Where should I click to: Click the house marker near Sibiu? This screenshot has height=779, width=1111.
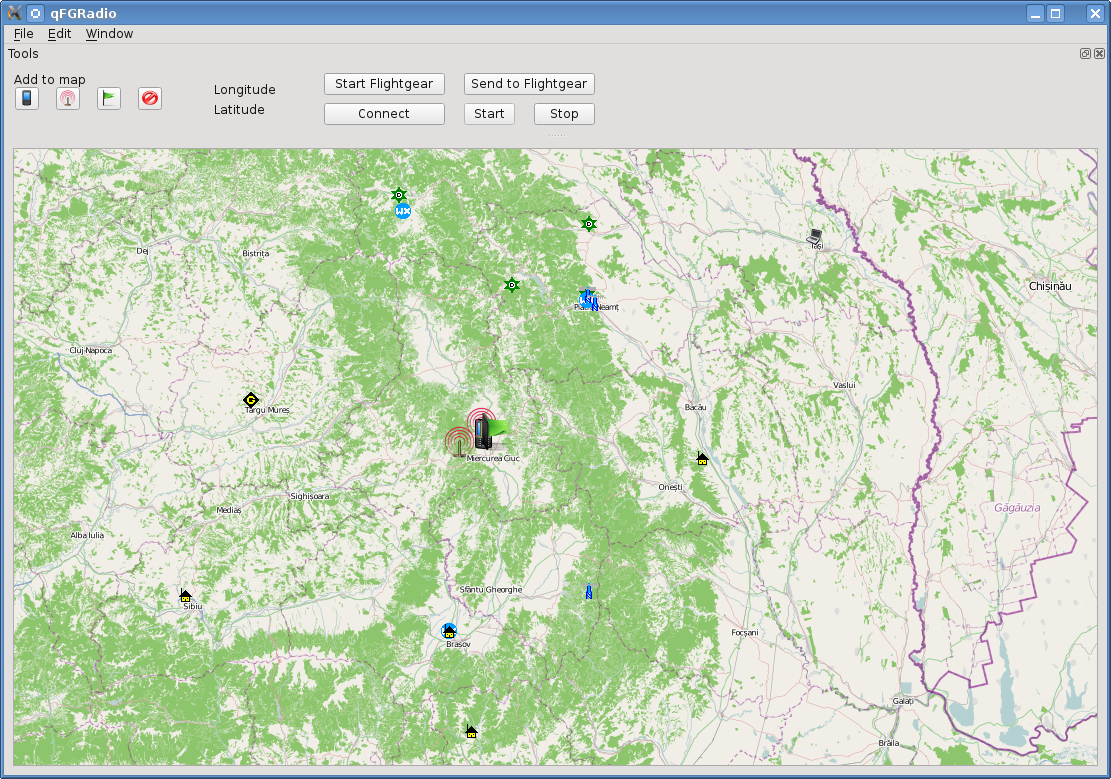coord(186,595)
